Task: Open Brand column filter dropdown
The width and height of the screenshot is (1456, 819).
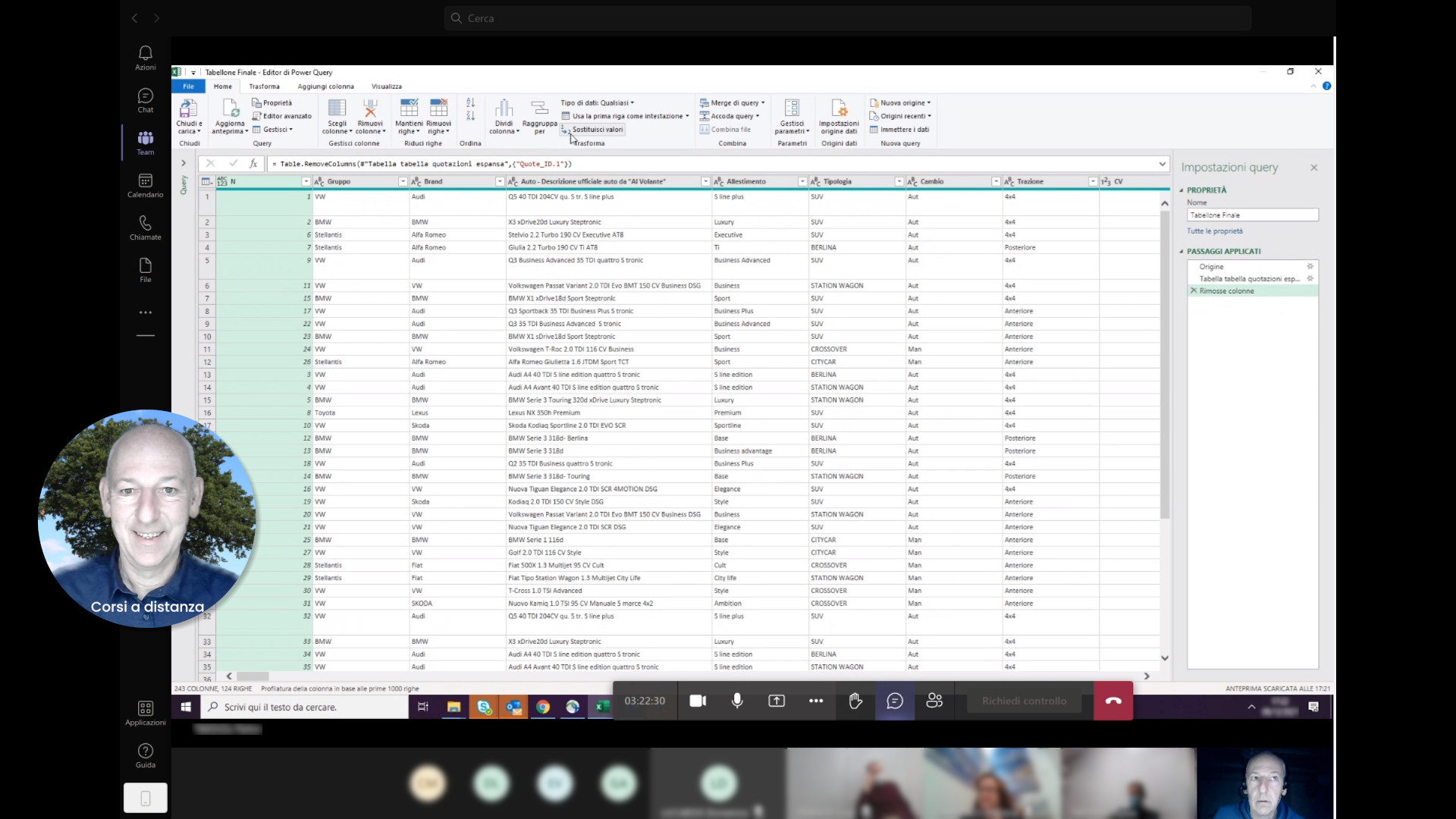Action: coord(500,182)
